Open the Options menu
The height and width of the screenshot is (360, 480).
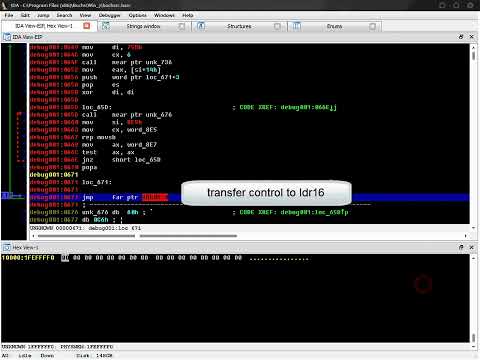click(137, 15)
